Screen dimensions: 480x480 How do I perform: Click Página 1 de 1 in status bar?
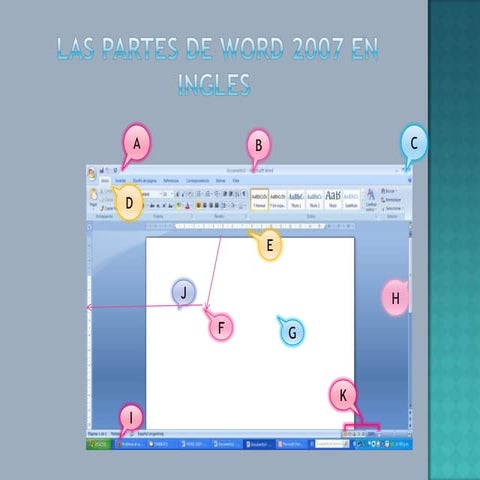click(x=97, y=434)
